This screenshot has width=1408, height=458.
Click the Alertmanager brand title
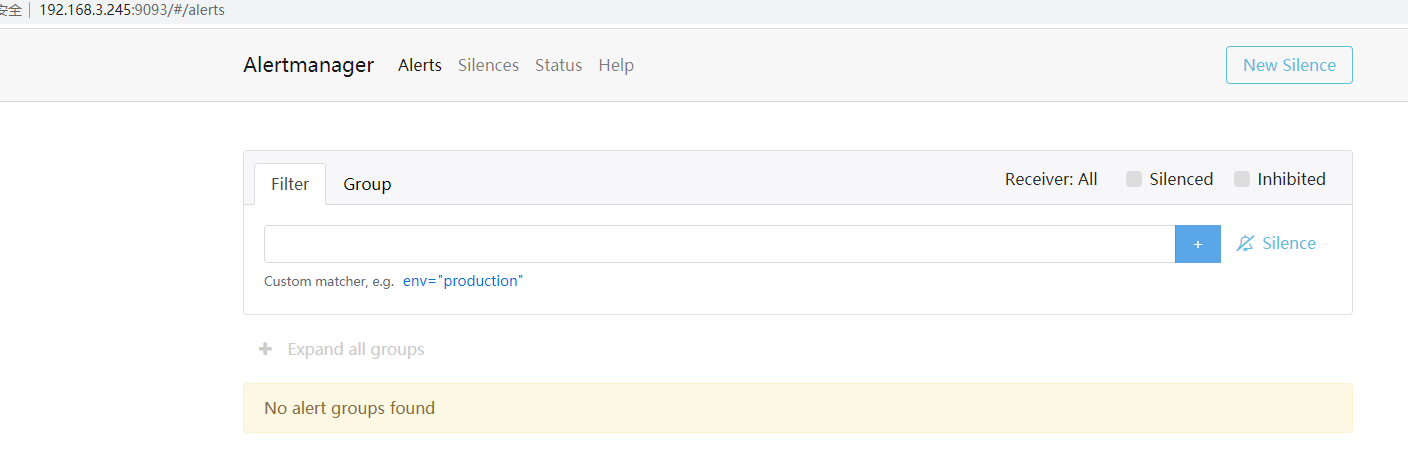308,65
